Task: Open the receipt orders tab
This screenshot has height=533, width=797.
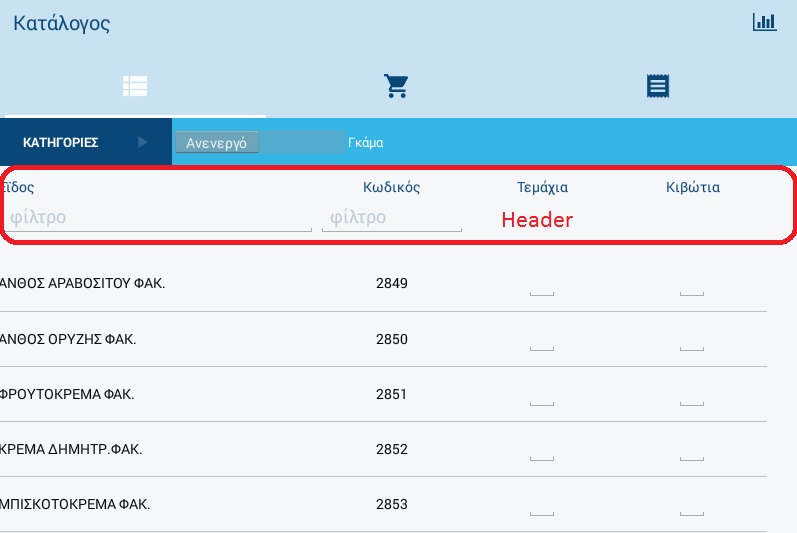Action: click(x=658, y=86)
